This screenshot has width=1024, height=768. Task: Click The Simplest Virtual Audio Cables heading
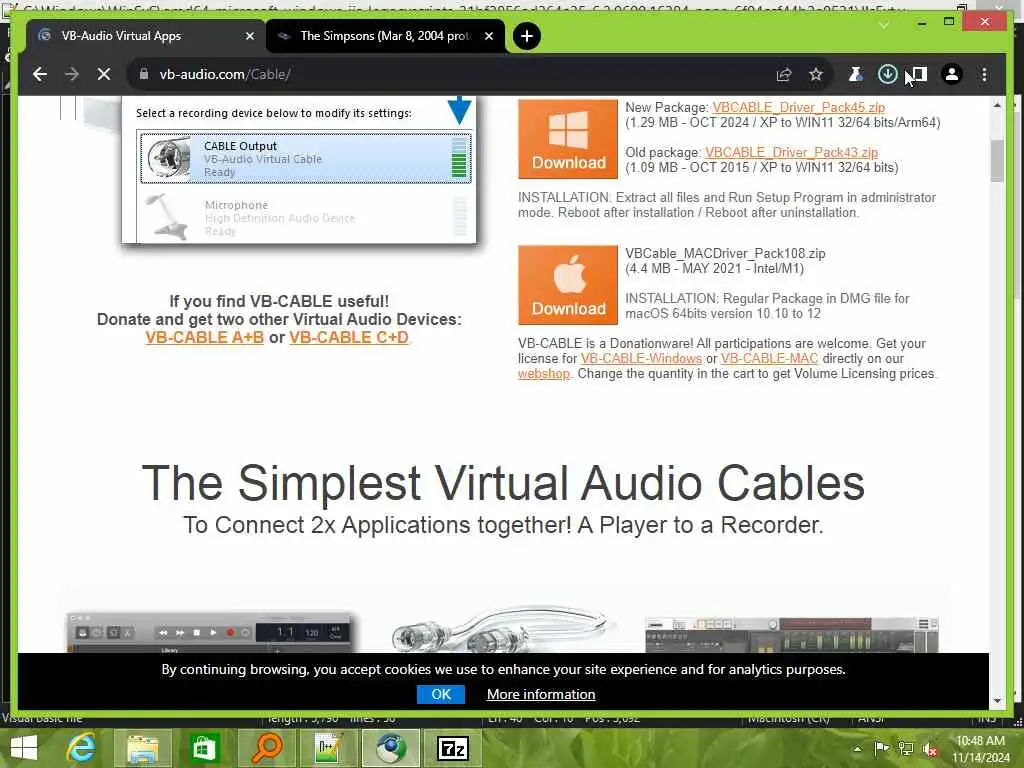503,483
